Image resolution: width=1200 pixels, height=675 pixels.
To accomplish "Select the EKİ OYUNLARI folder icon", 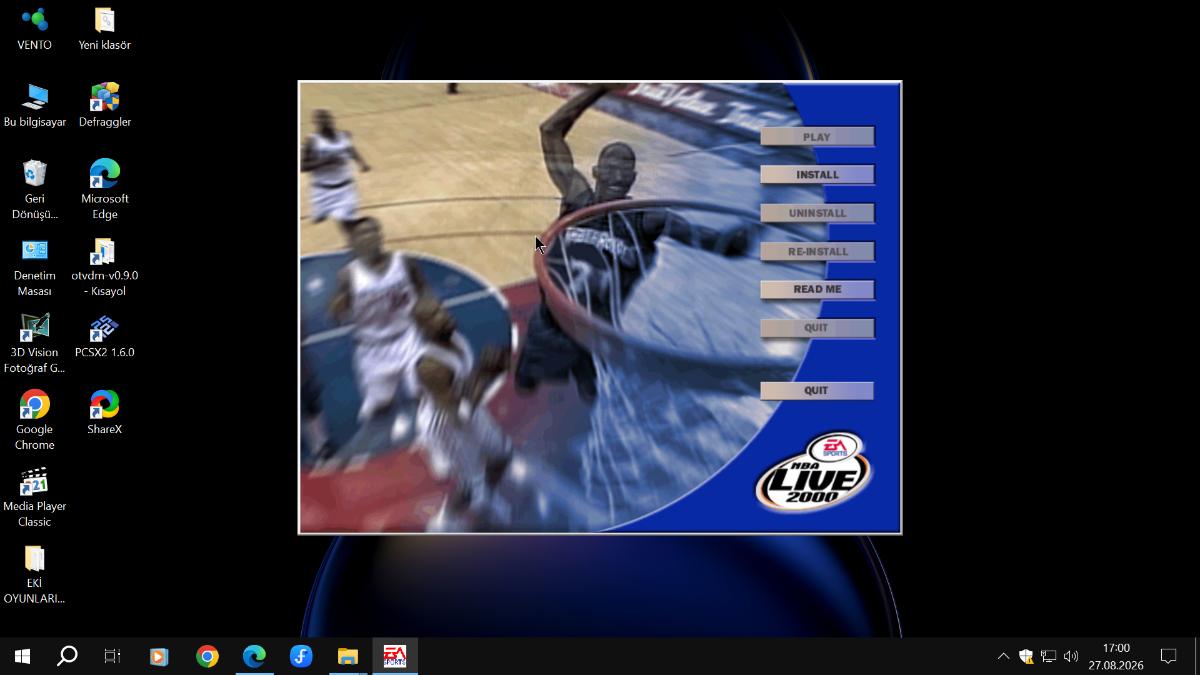I will pos(34,575).
